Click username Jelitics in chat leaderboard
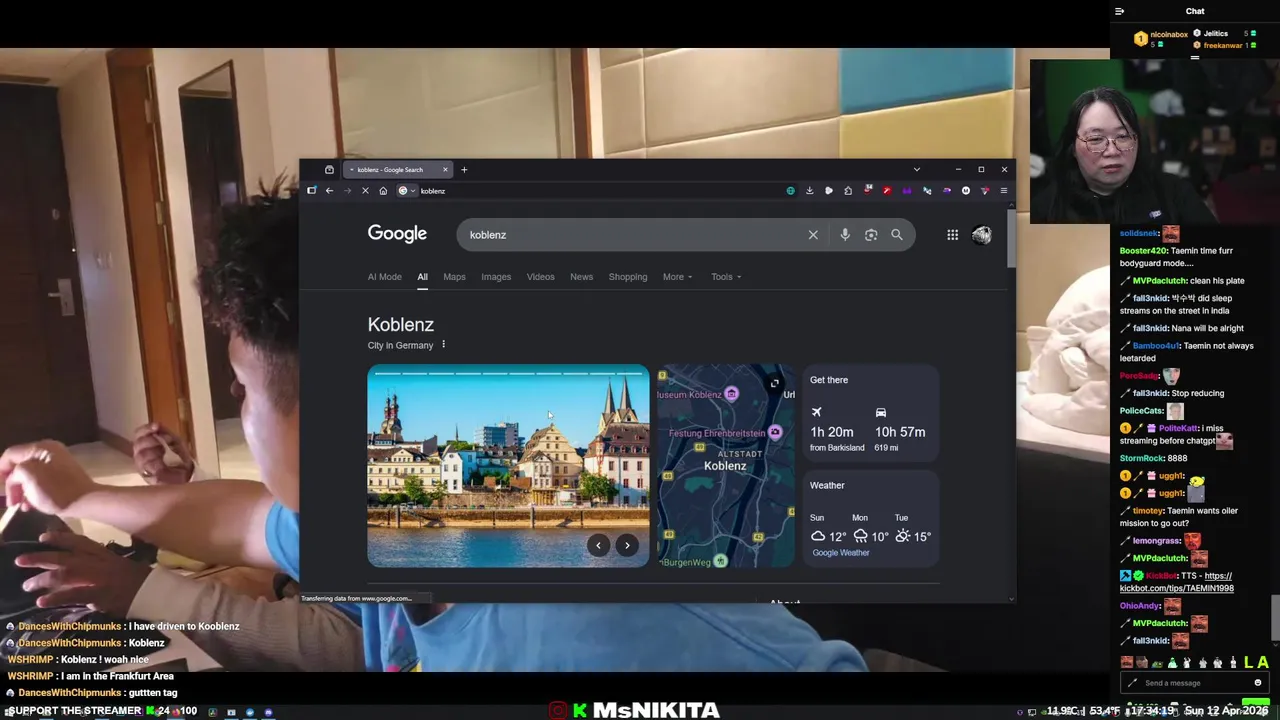The width and height of the screenshot is (1280, 720). (1215, 34)
